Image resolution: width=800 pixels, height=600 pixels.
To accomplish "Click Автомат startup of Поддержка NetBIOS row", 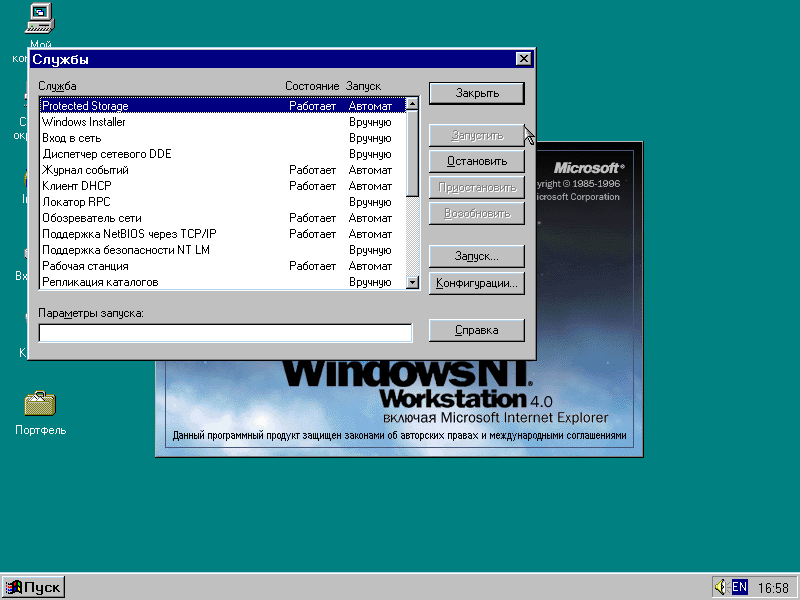I will (x=370, y=234).
